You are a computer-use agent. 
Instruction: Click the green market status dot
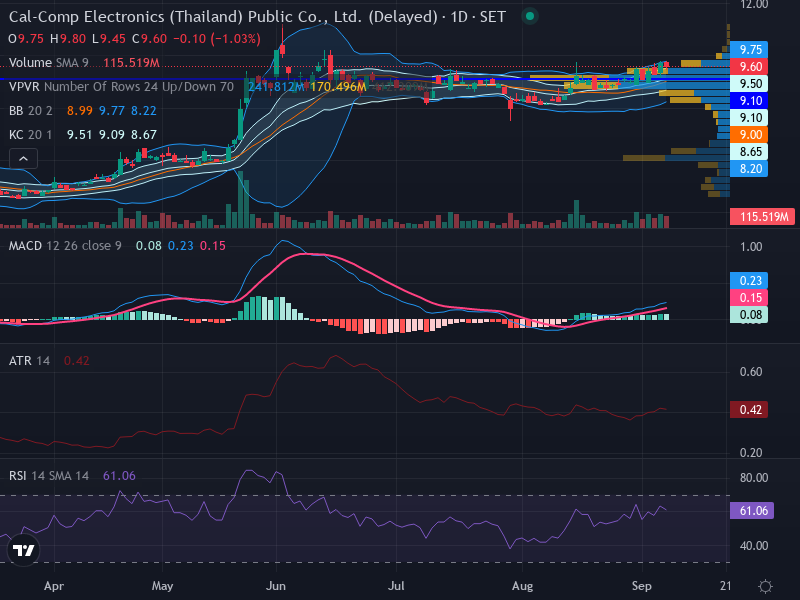(x=530, y=16)
